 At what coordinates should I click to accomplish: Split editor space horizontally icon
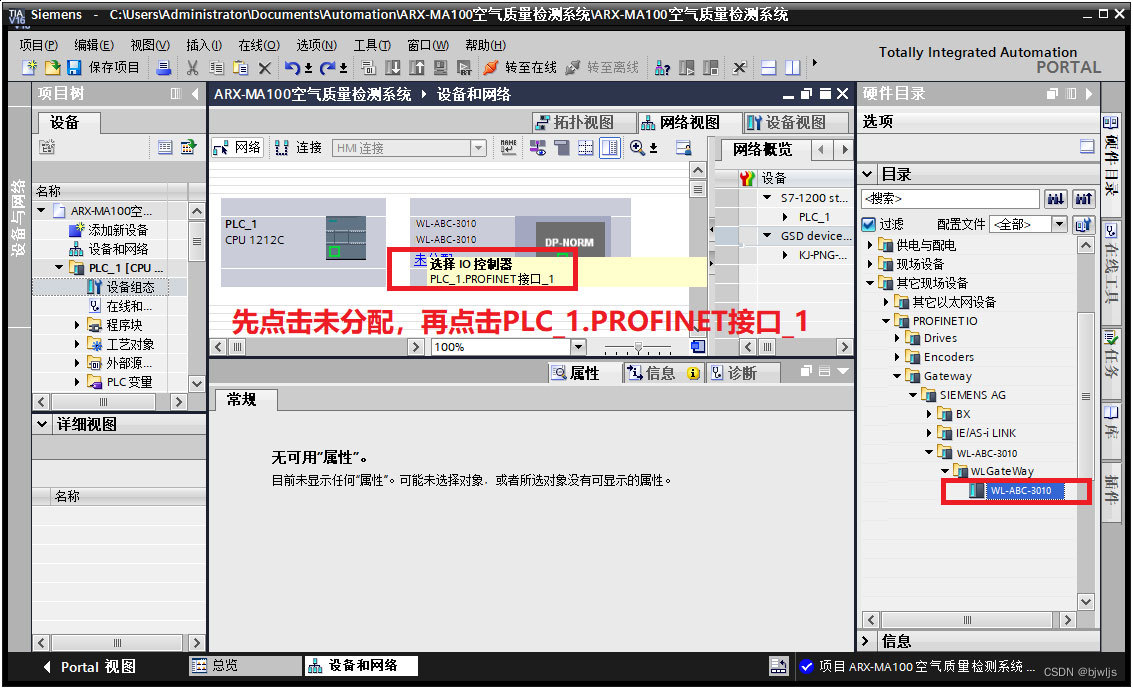coord(769,68)
